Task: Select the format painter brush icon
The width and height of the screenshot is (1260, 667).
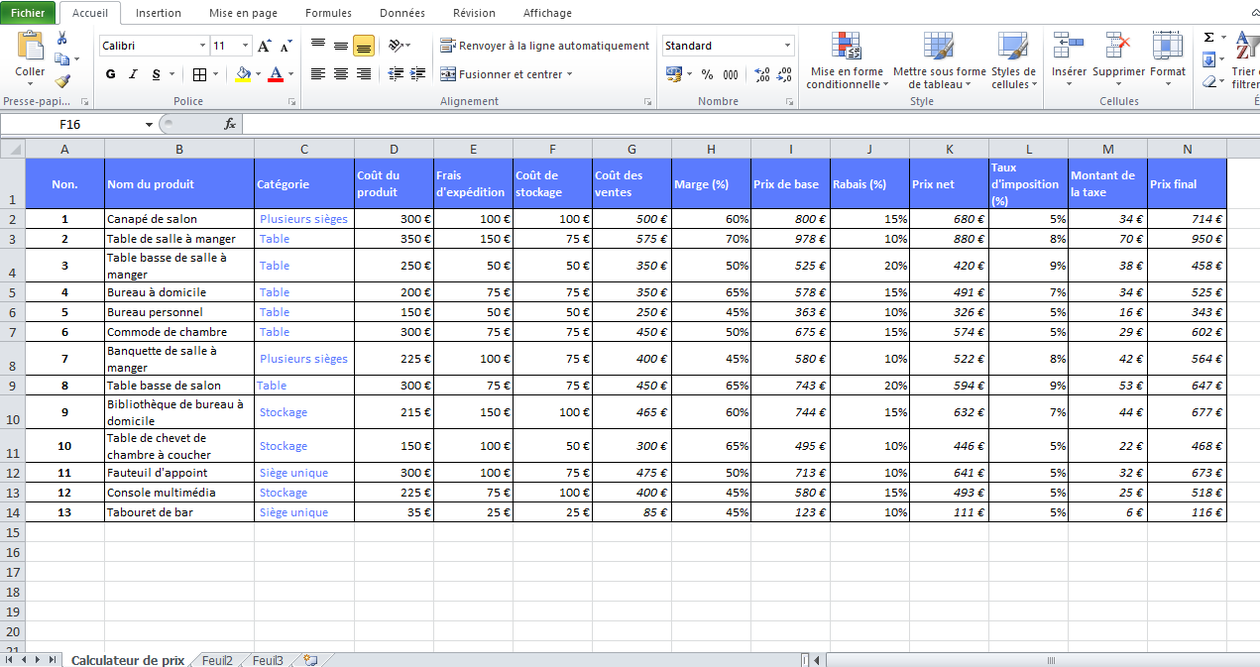Action: 62,82
